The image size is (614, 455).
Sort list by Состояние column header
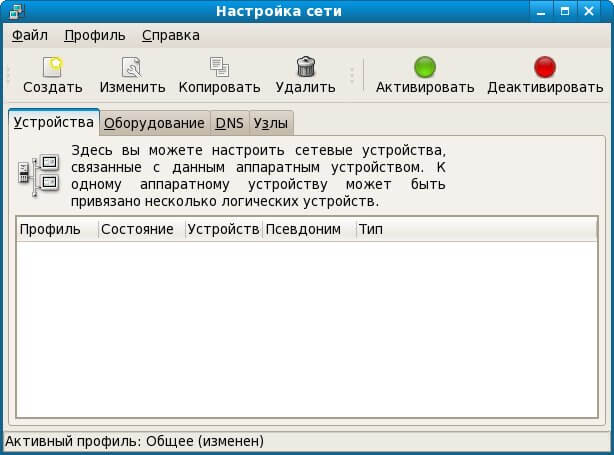pos(141,229)
